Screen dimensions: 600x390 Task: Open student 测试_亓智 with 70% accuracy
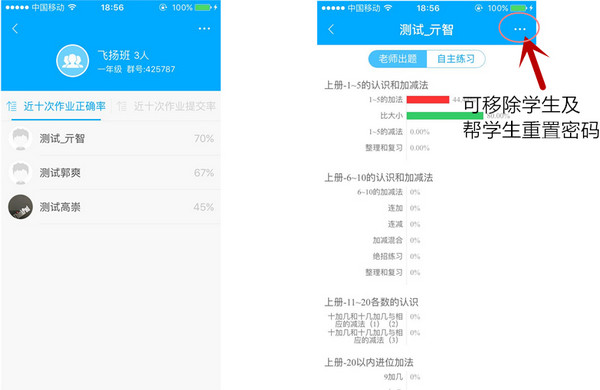pyautogui.click(x=111, y=138)
